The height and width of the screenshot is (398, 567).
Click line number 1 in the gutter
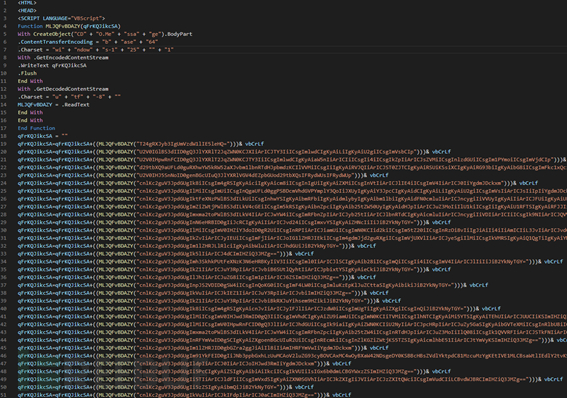click(x=5, y=3)
